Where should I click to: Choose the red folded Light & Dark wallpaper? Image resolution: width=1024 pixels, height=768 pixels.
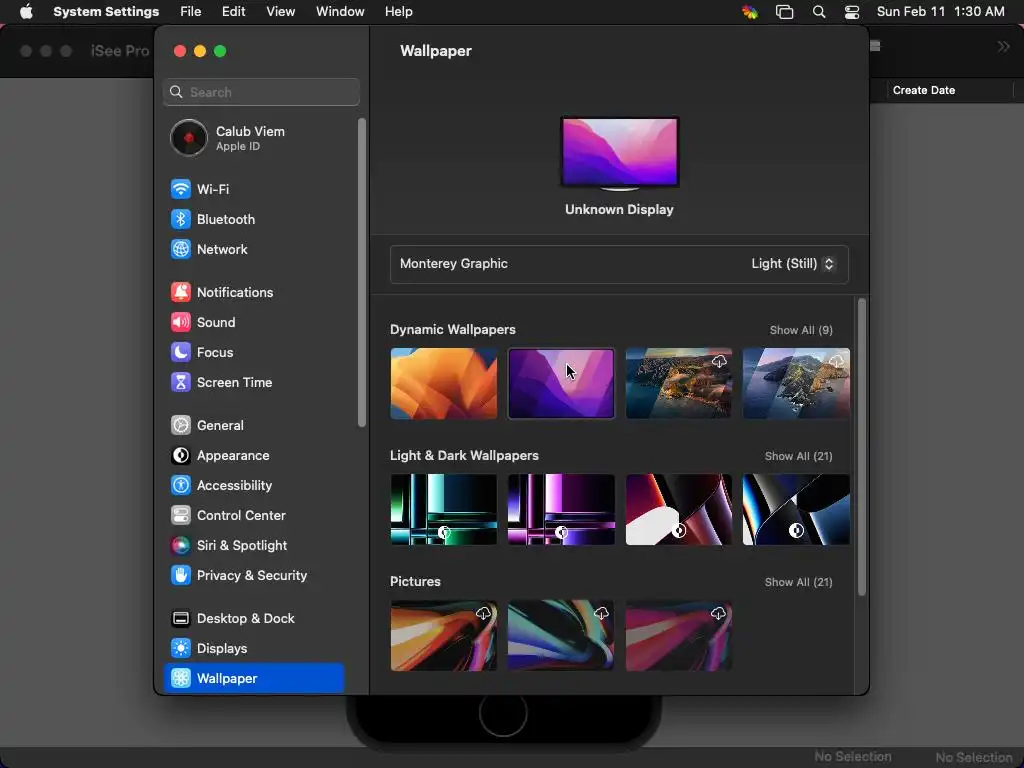pyautogui.click(x=679, y=509)
